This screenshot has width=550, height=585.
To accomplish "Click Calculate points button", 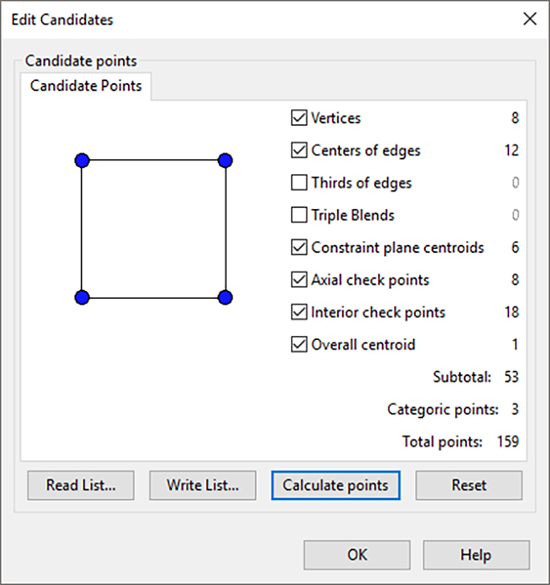I will (336, 485).
